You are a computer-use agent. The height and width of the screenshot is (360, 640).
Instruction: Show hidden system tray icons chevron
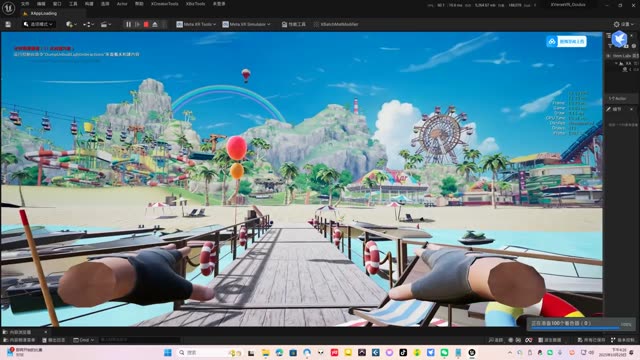(510, 353)
